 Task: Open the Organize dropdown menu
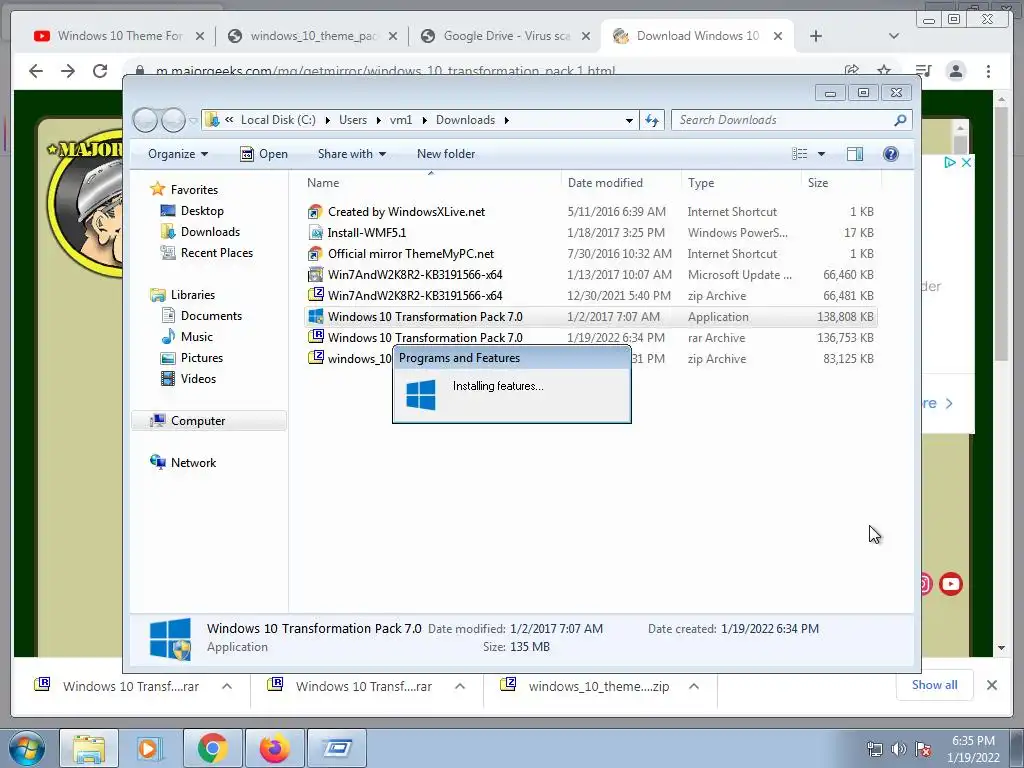(x=178, y=154)
